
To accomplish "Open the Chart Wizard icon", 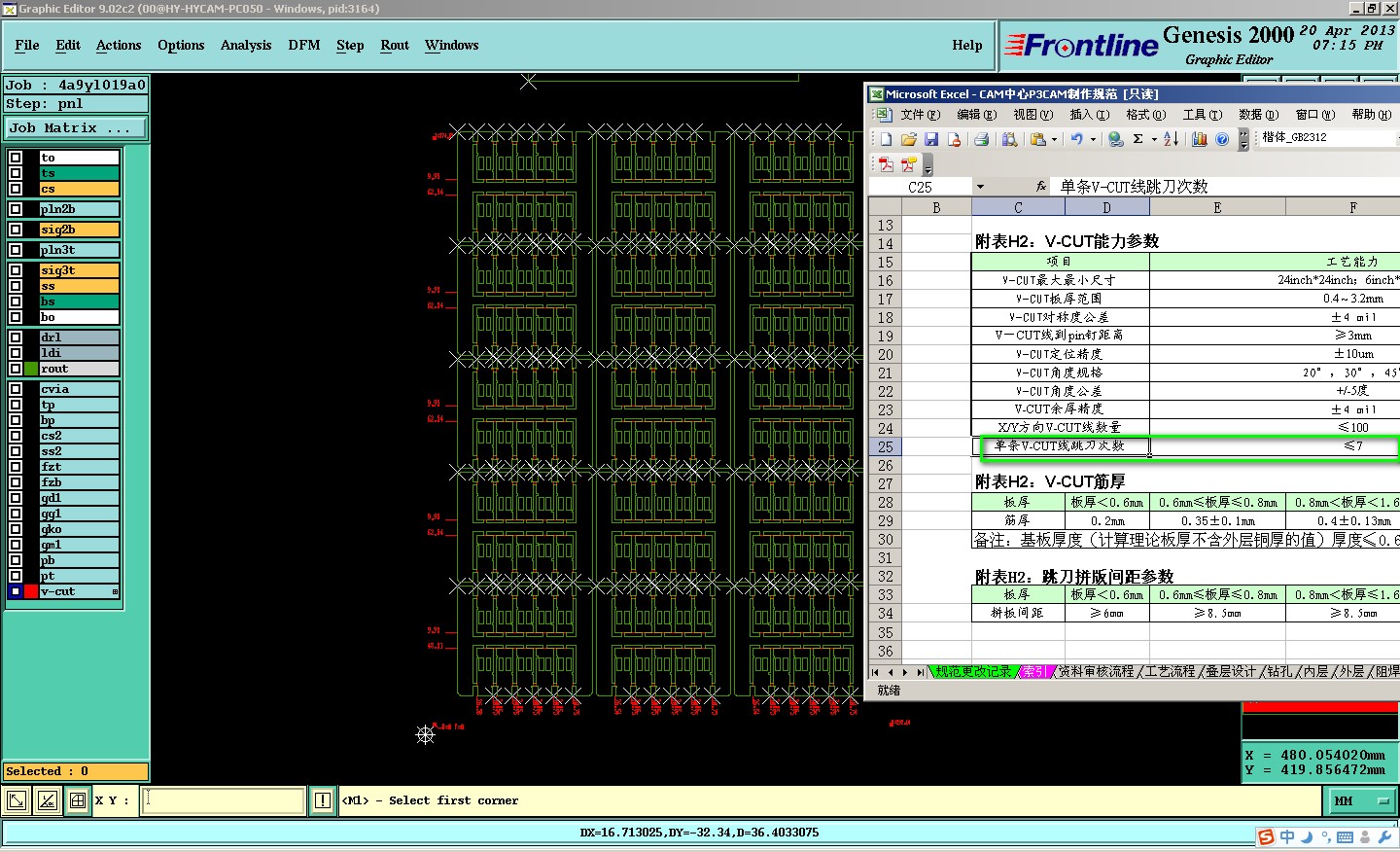I will (1200, 139).
